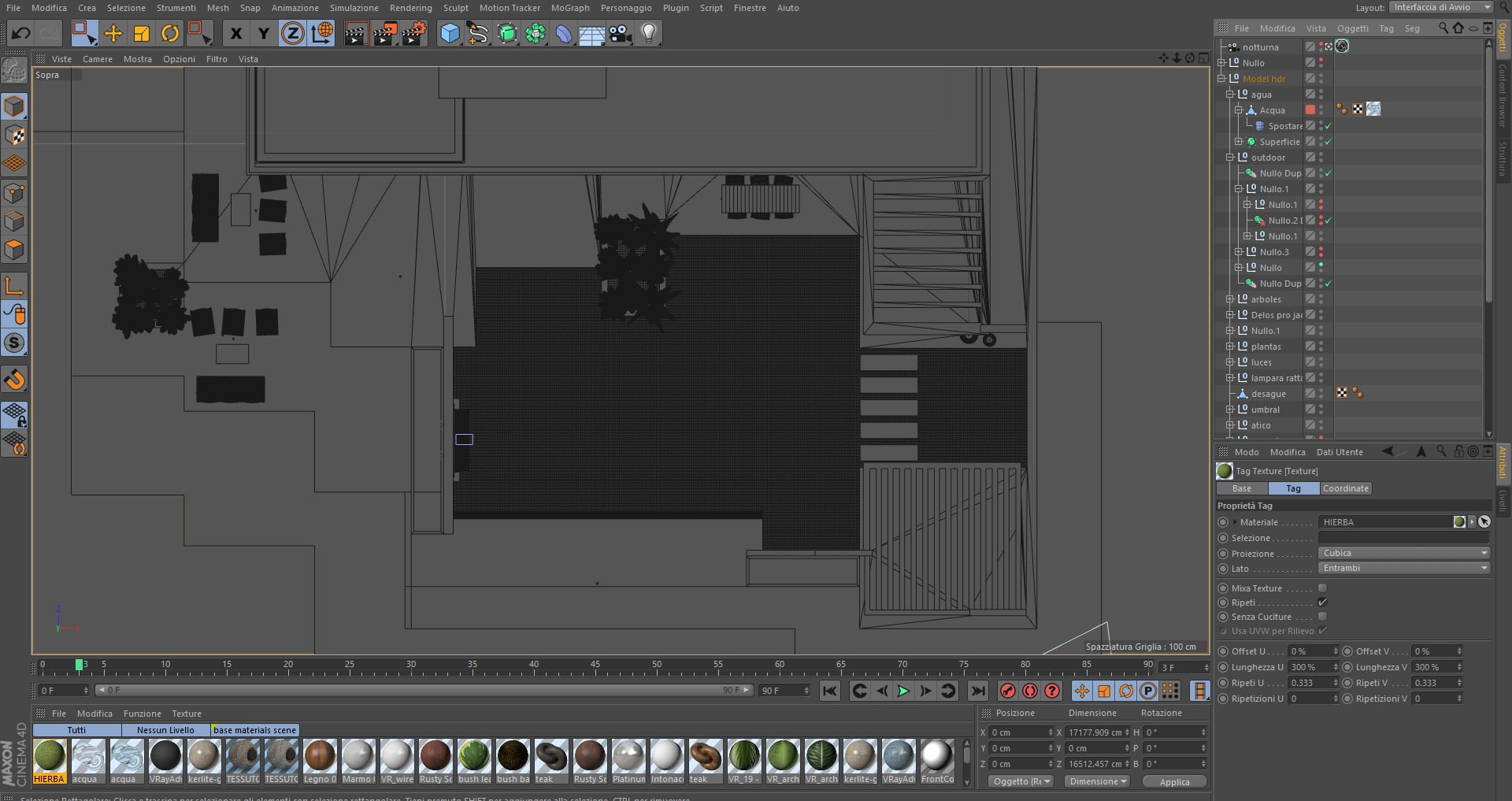Viewport: 1512px width, 801px height.
Task: Open the Oggetto coordinate mode dropdown
Action: coord(1021,781)
